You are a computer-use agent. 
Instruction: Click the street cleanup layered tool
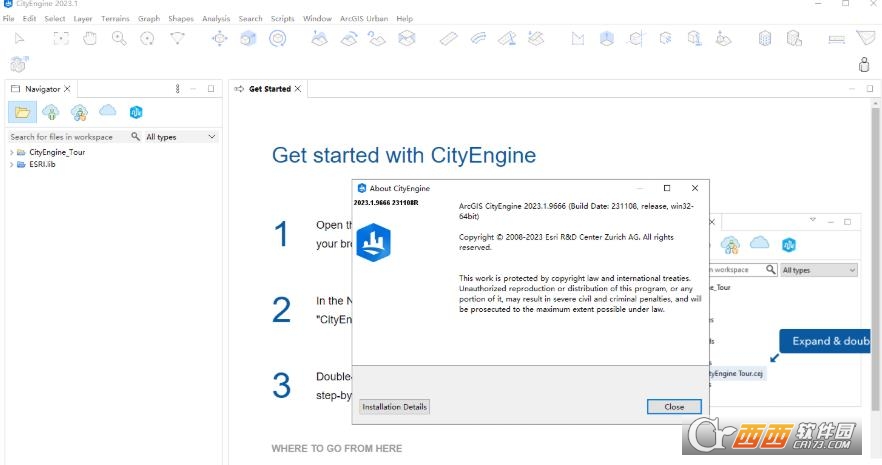(536, 38)
